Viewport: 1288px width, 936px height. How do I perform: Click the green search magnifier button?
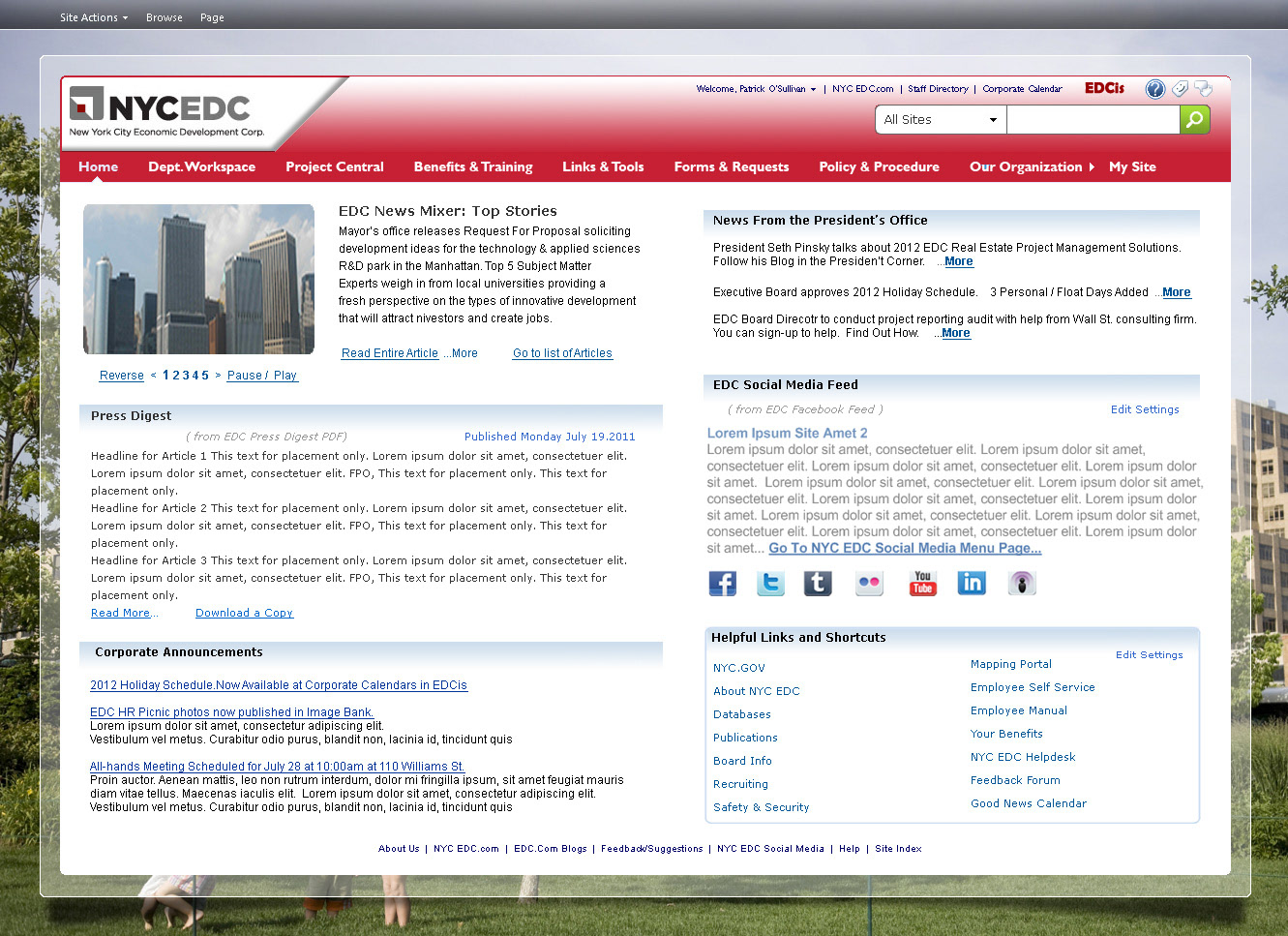[x=1195, y=119]
